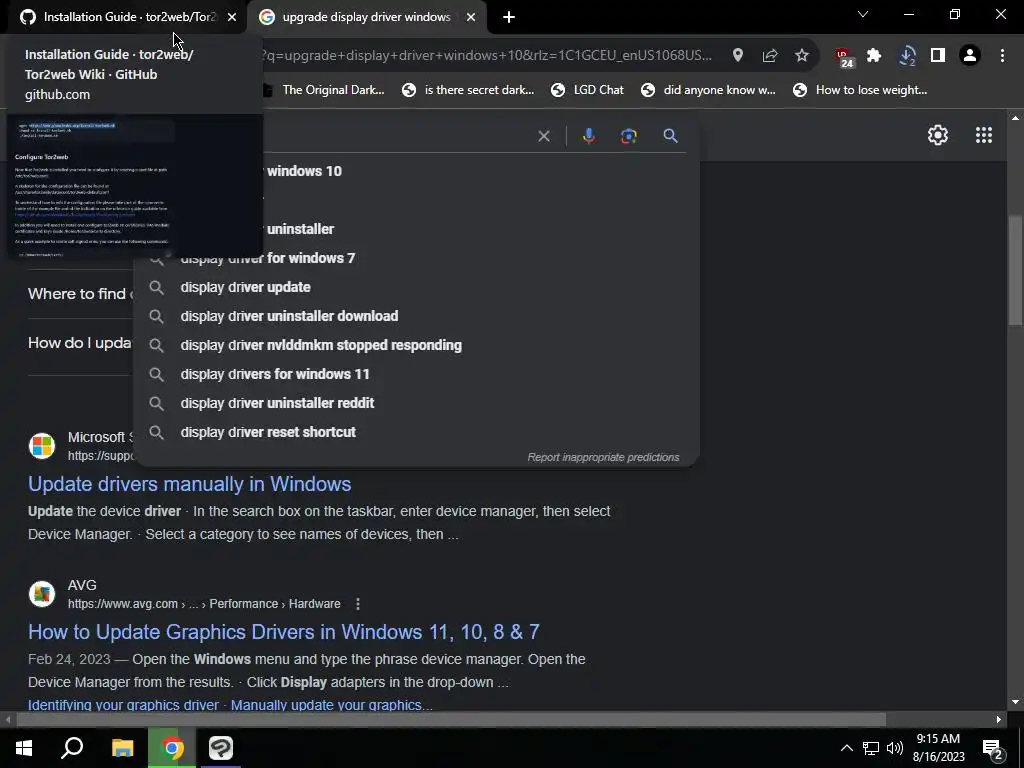Select 'display driver uninstaller reddit' suggestion
The image size is (1024, 768).
point(416,403)
